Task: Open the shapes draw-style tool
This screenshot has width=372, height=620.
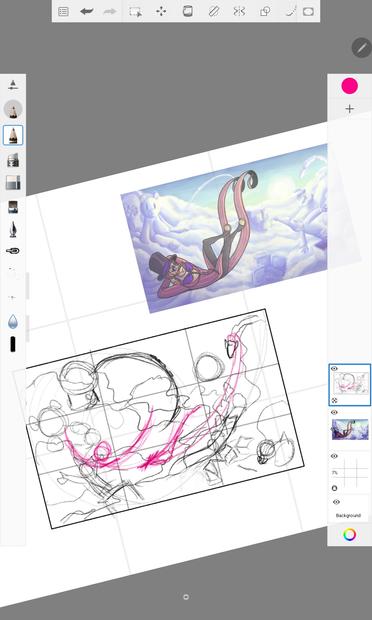Action: point(265,11)
